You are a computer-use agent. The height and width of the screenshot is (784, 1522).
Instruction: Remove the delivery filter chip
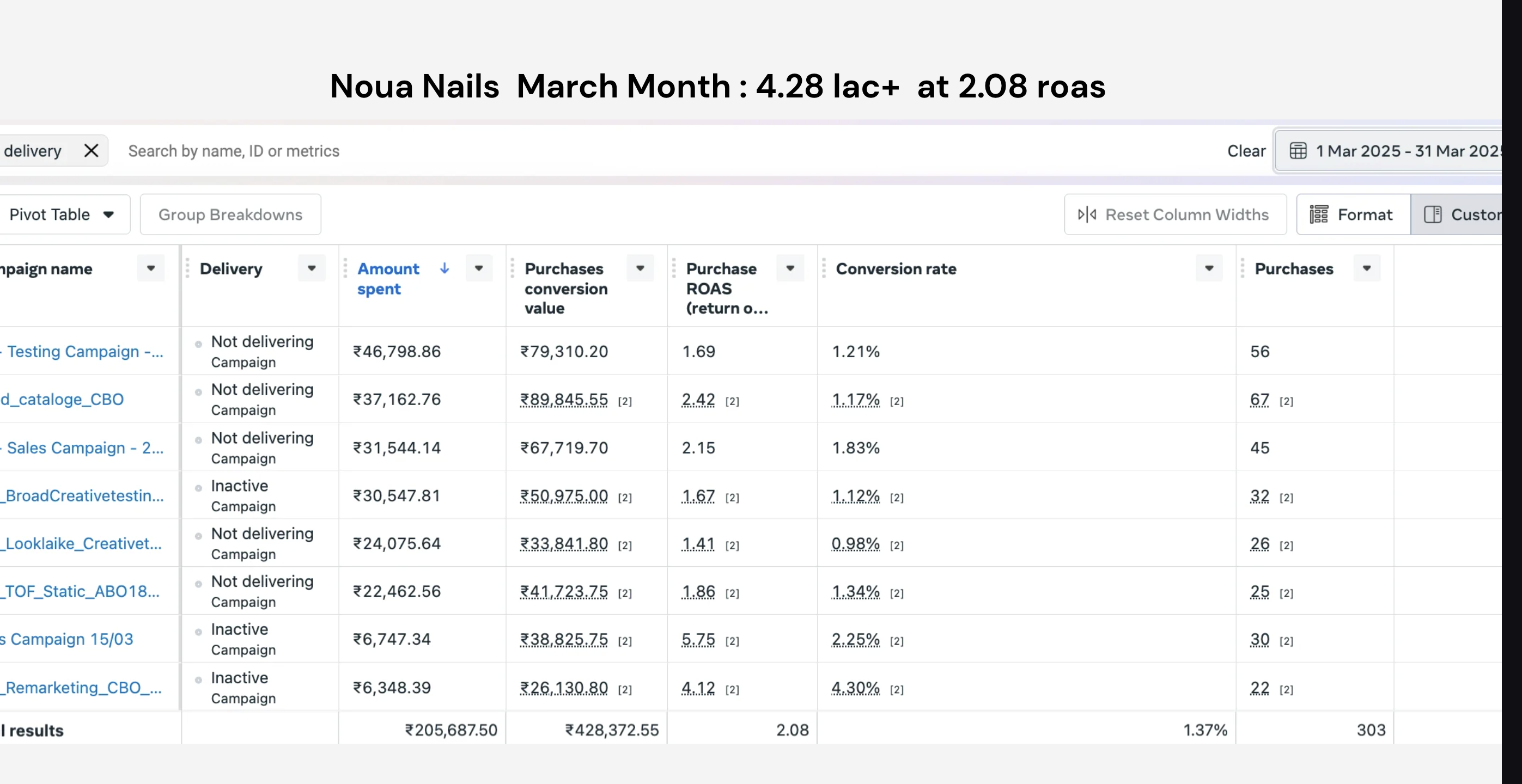coord(91,151)
